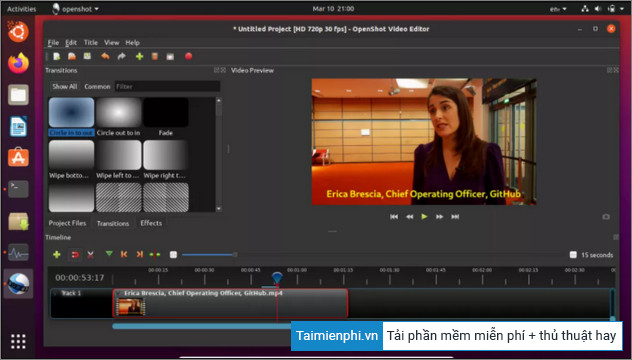Select the Wipe left to transition thumbnail
The image size is (632, 360).
(x=118, y=155)
